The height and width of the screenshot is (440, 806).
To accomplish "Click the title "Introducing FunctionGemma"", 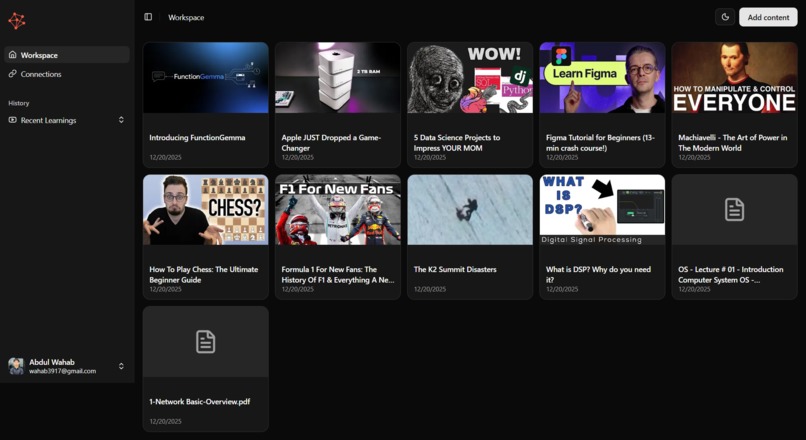I will coord(197,137).
